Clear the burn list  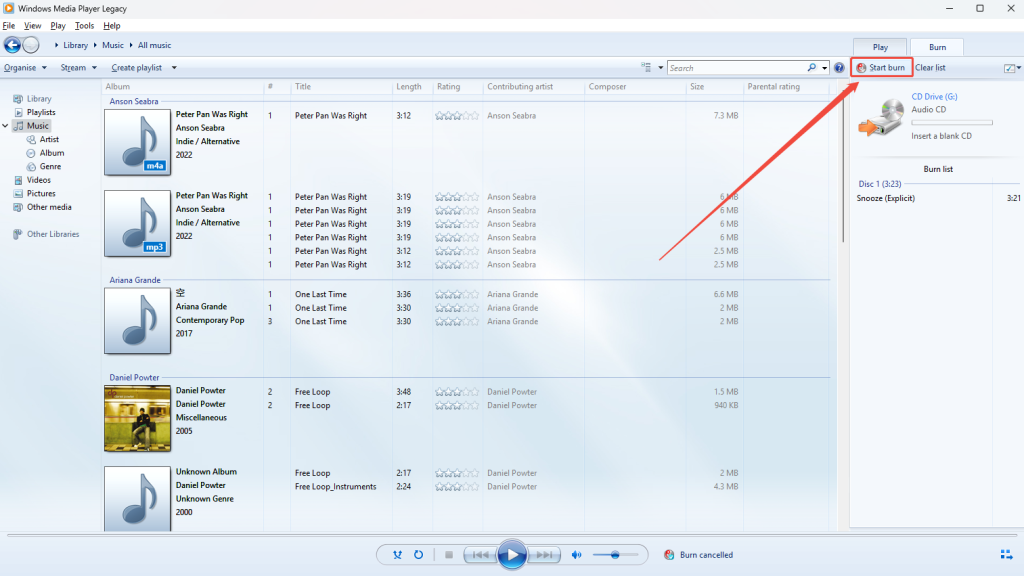pos(929,67)
